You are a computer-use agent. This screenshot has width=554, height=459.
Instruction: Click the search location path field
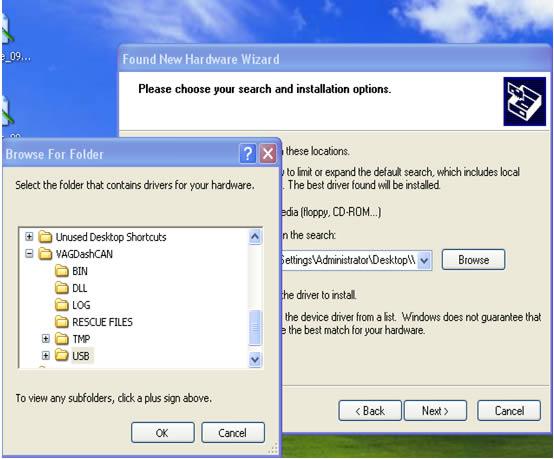click(x=349, y=261)
